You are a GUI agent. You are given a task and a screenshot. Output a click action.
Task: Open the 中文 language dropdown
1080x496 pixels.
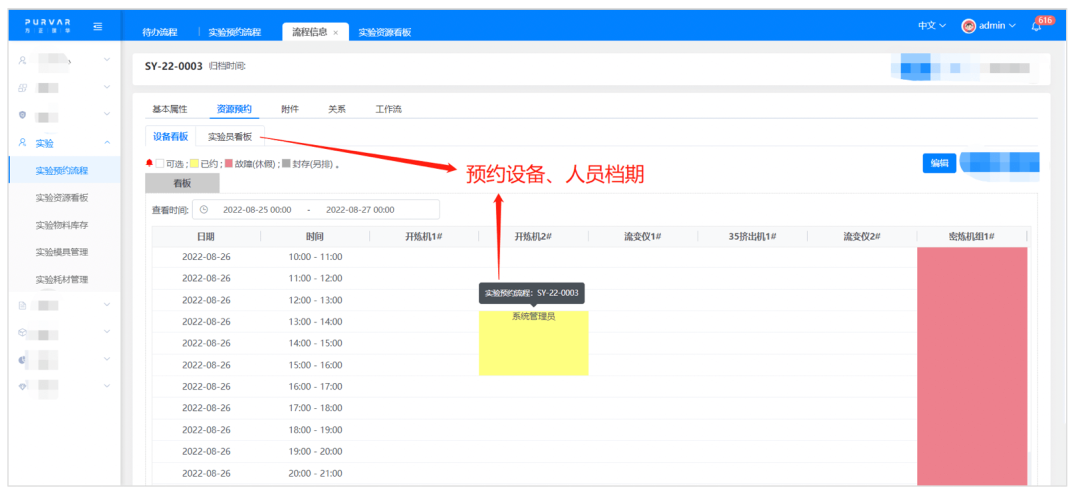[x=931, y=26]
